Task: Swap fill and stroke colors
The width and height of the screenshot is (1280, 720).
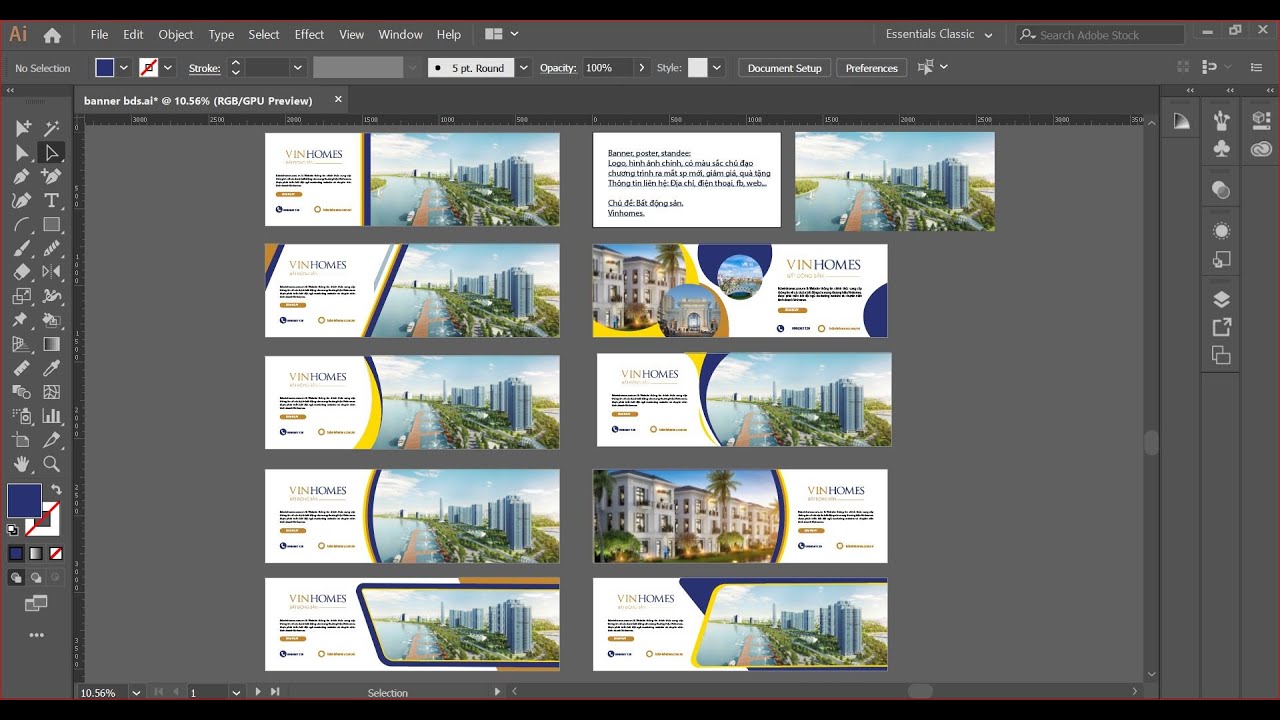Action: point(56,489)
